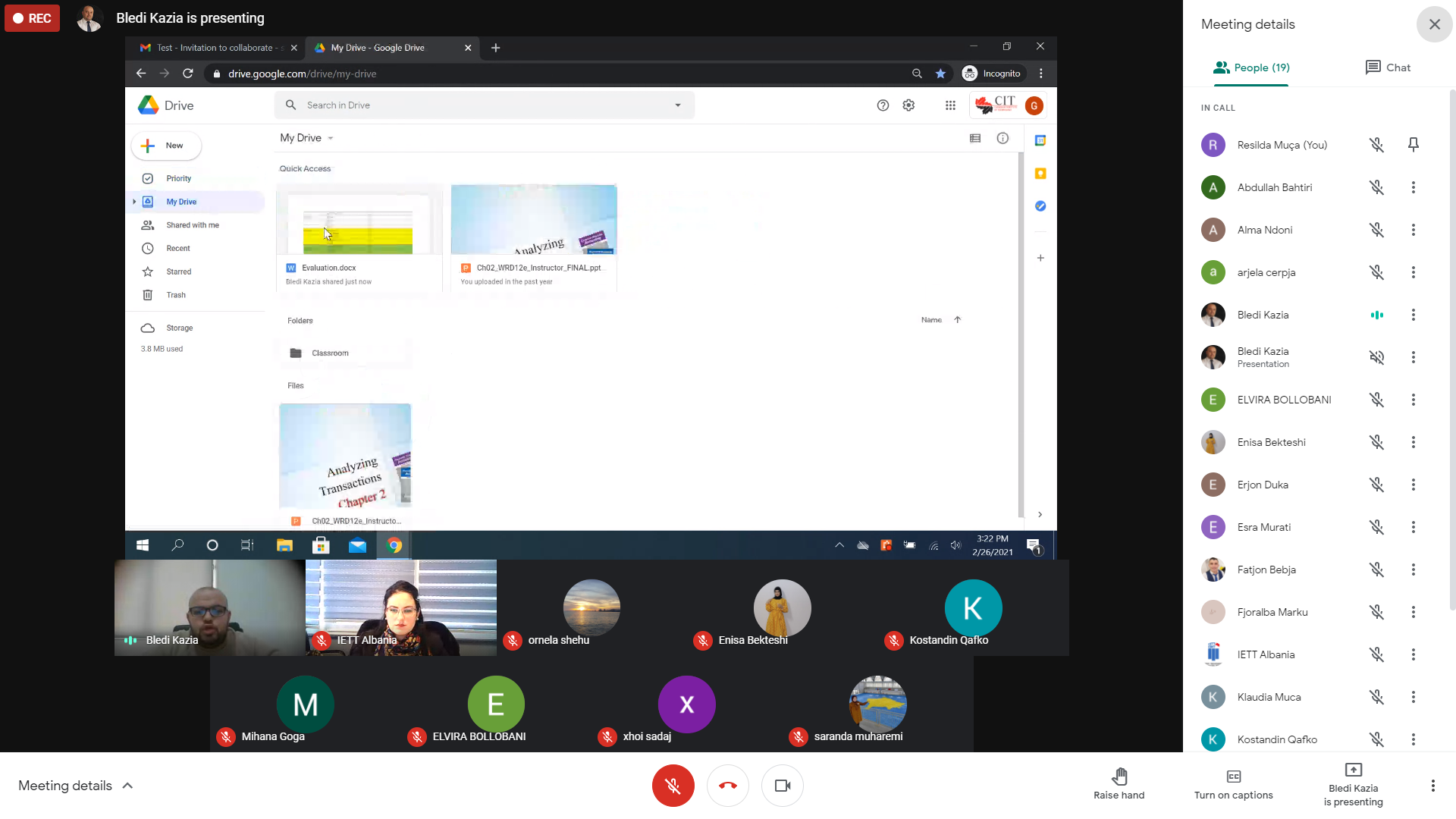Open the three-dot more options menu at bottom right
Image resolution: width=1456 pixels, height=819 pixels.
pos(1432,786)
